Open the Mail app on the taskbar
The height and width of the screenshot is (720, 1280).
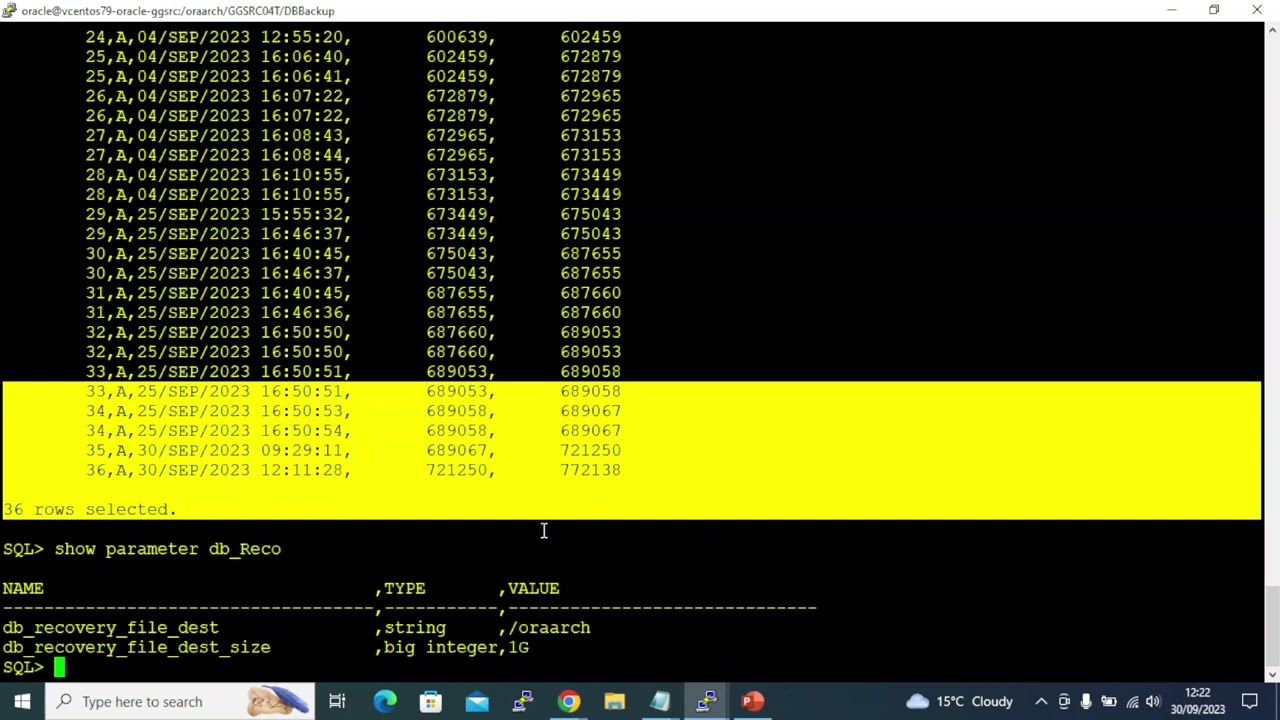477,701
